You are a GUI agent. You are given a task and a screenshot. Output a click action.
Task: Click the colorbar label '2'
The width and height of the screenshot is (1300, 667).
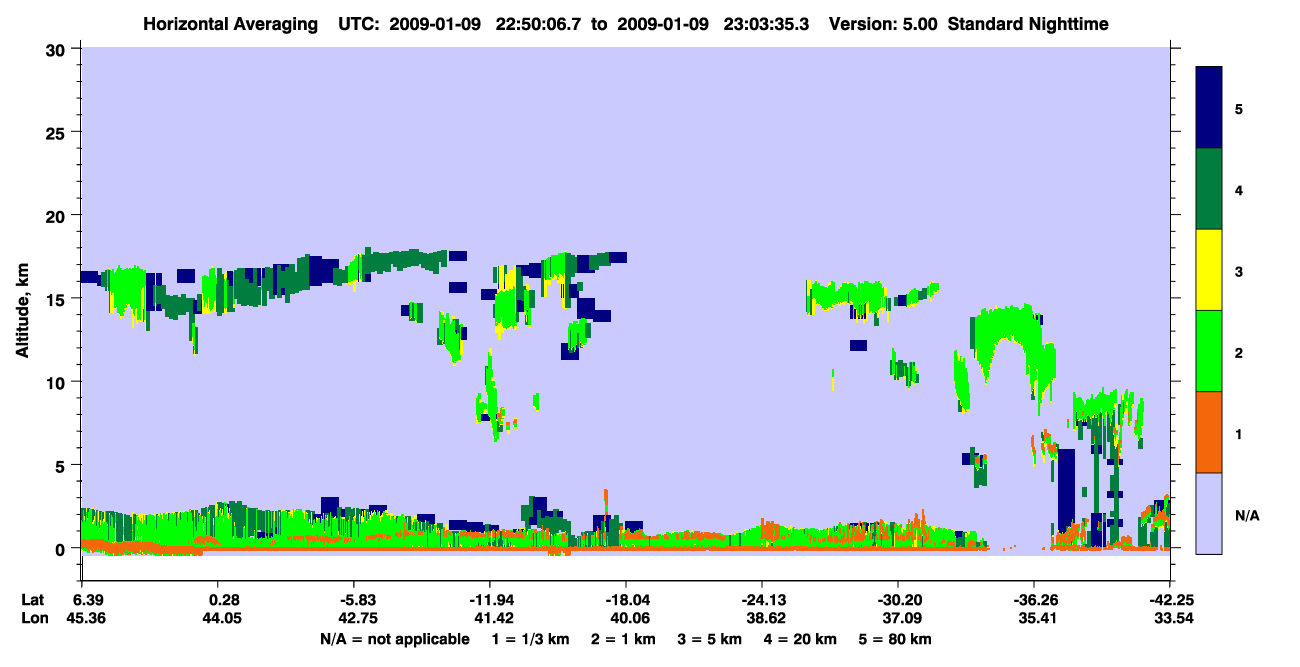pos(1239,352)
